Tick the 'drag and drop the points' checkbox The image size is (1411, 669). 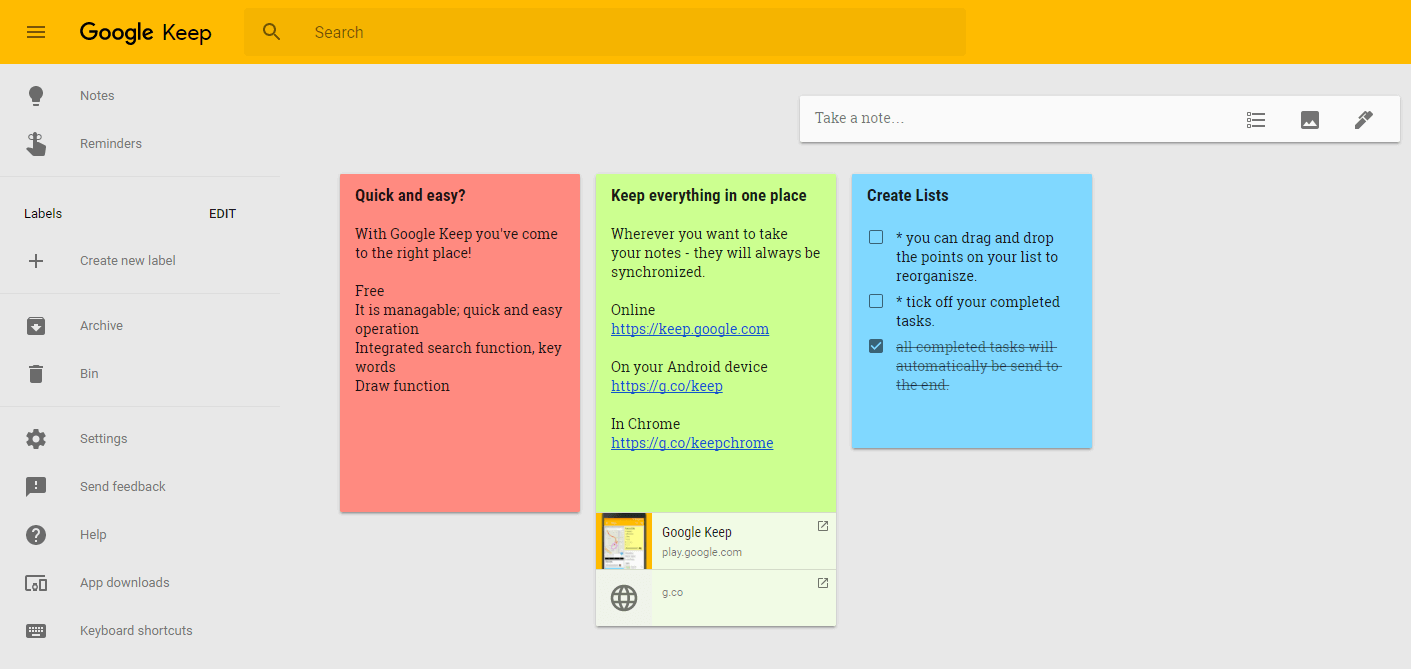(x=876, y=238)
